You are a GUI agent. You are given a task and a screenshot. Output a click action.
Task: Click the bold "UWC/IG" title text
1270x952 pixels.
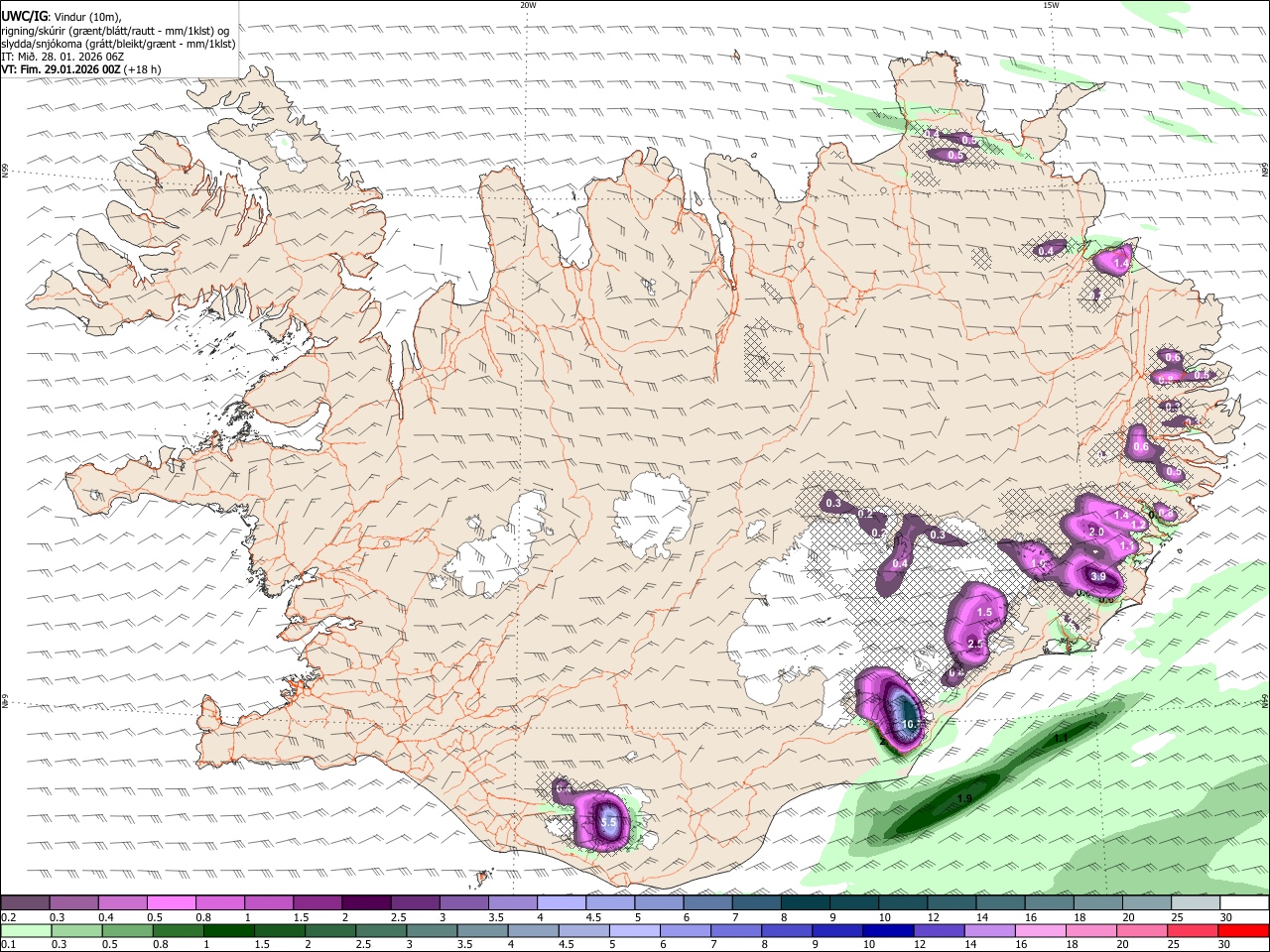pyautogui.click(x=24, y=15)
